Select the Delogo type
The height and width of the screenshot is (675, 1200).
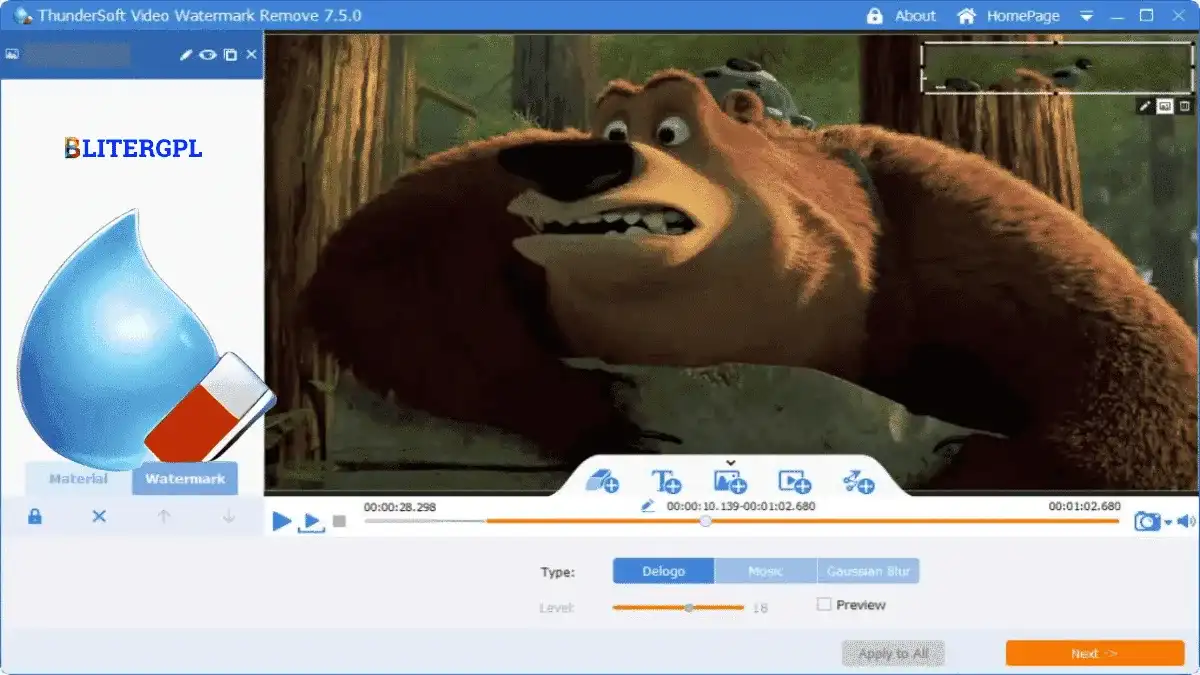(x=664, y=571)
